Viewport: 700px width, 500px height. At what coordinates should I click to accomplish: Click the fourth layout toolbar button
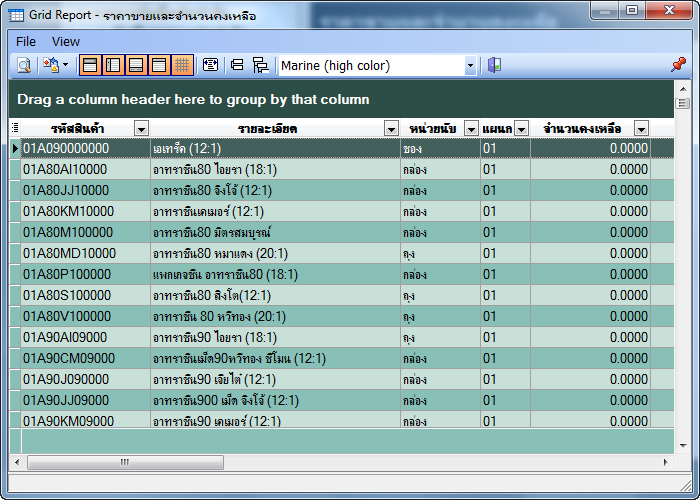click(159, 66)
